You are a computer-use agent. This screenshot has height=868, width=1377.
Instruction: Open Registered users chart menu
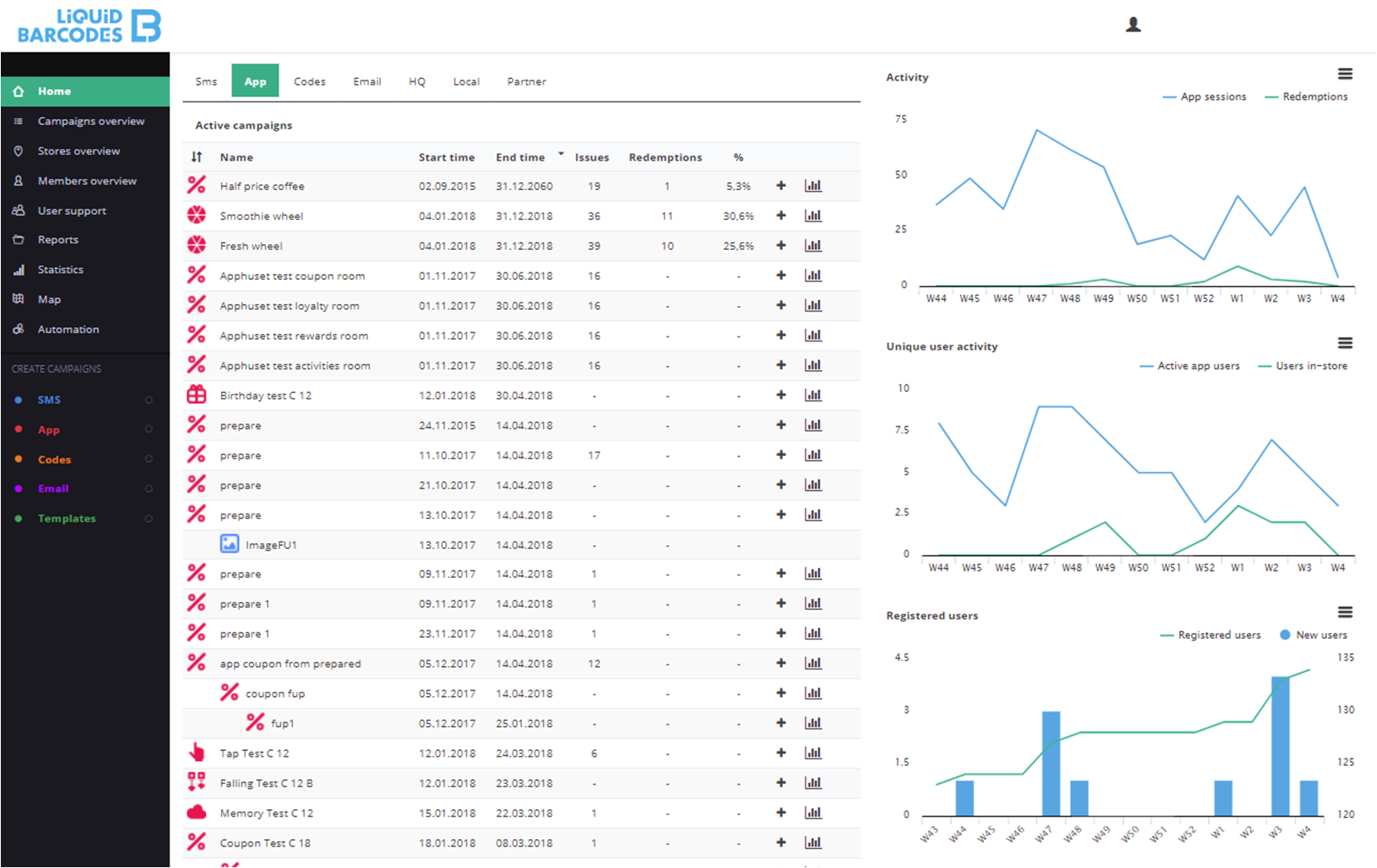1345,612
